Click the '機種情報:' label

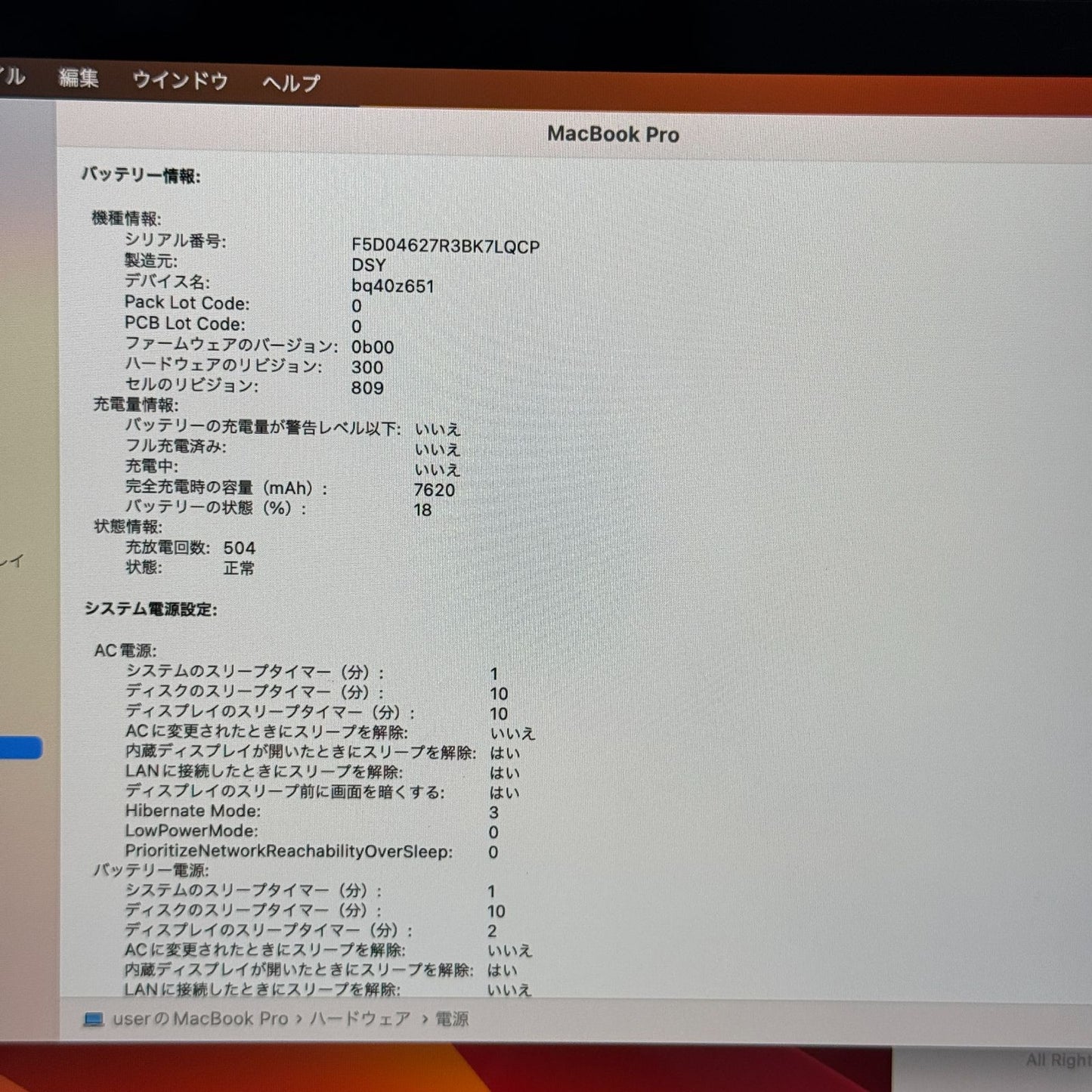pyautogui.click(x=126, y=218)
